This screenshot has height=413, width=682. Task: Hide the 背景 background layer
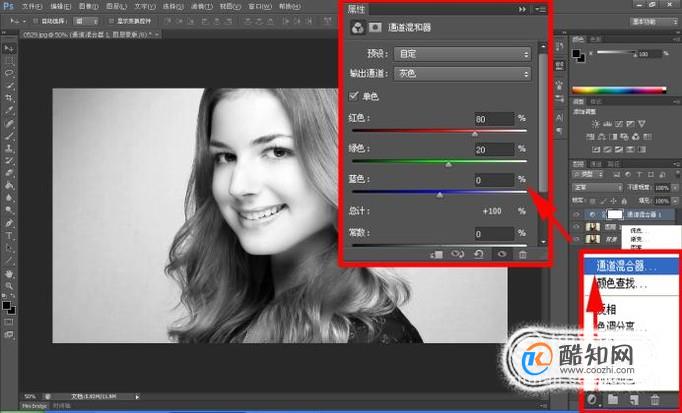pos(577,239)
